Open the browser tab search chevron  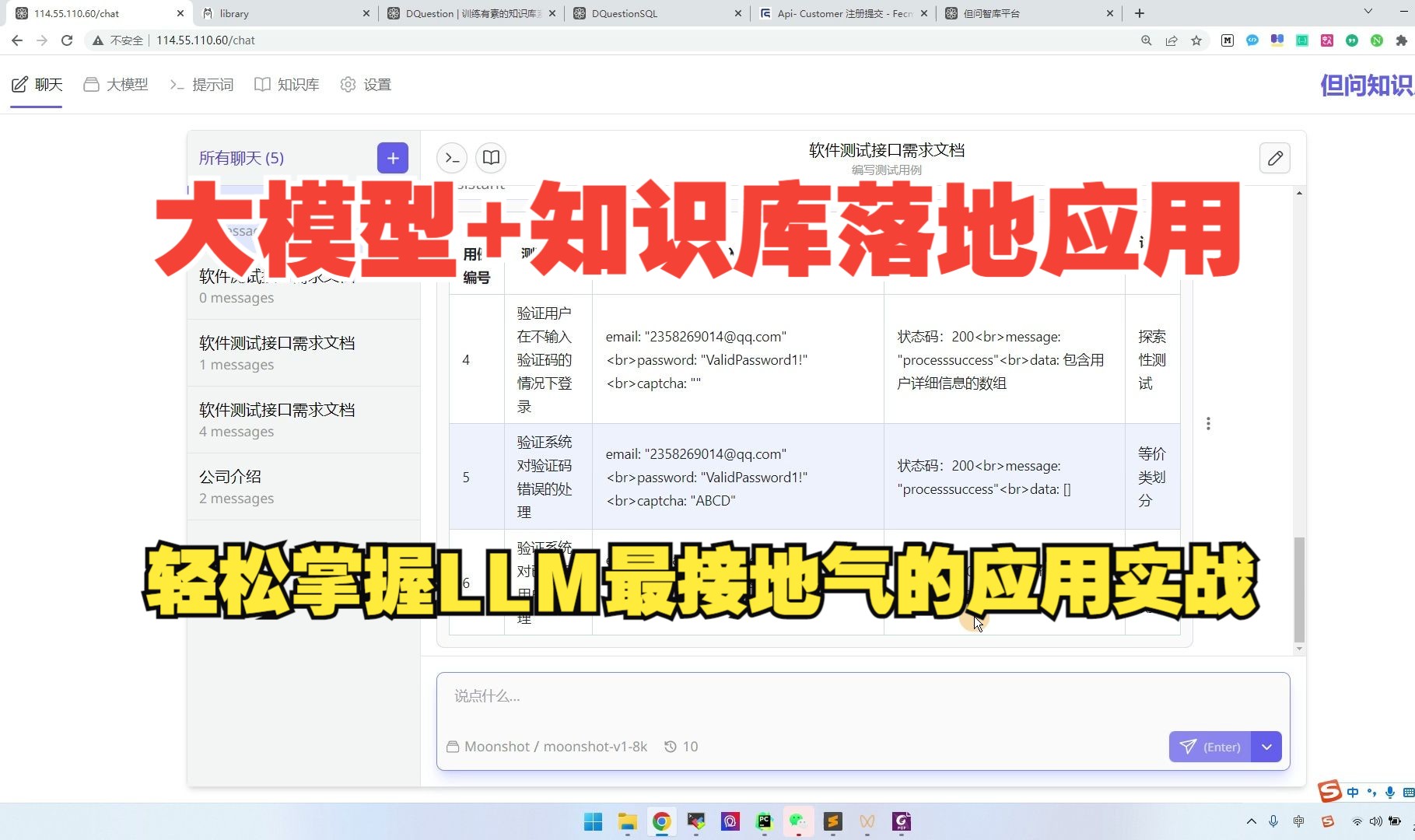[x=1368, y=12]
